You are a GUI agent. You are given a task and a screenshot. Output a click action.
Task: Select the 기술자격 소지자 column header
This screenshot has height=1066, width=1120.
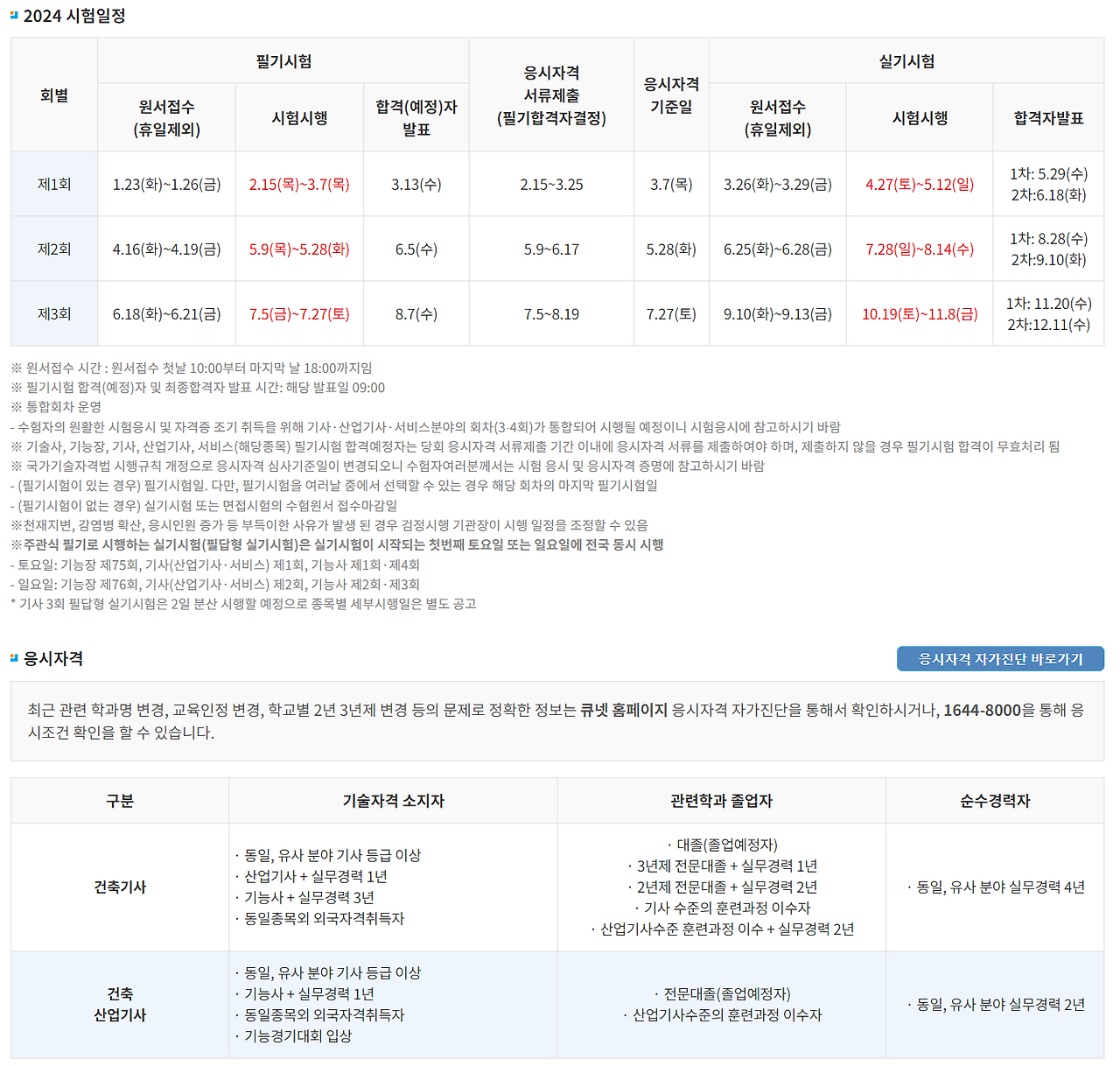393,800
